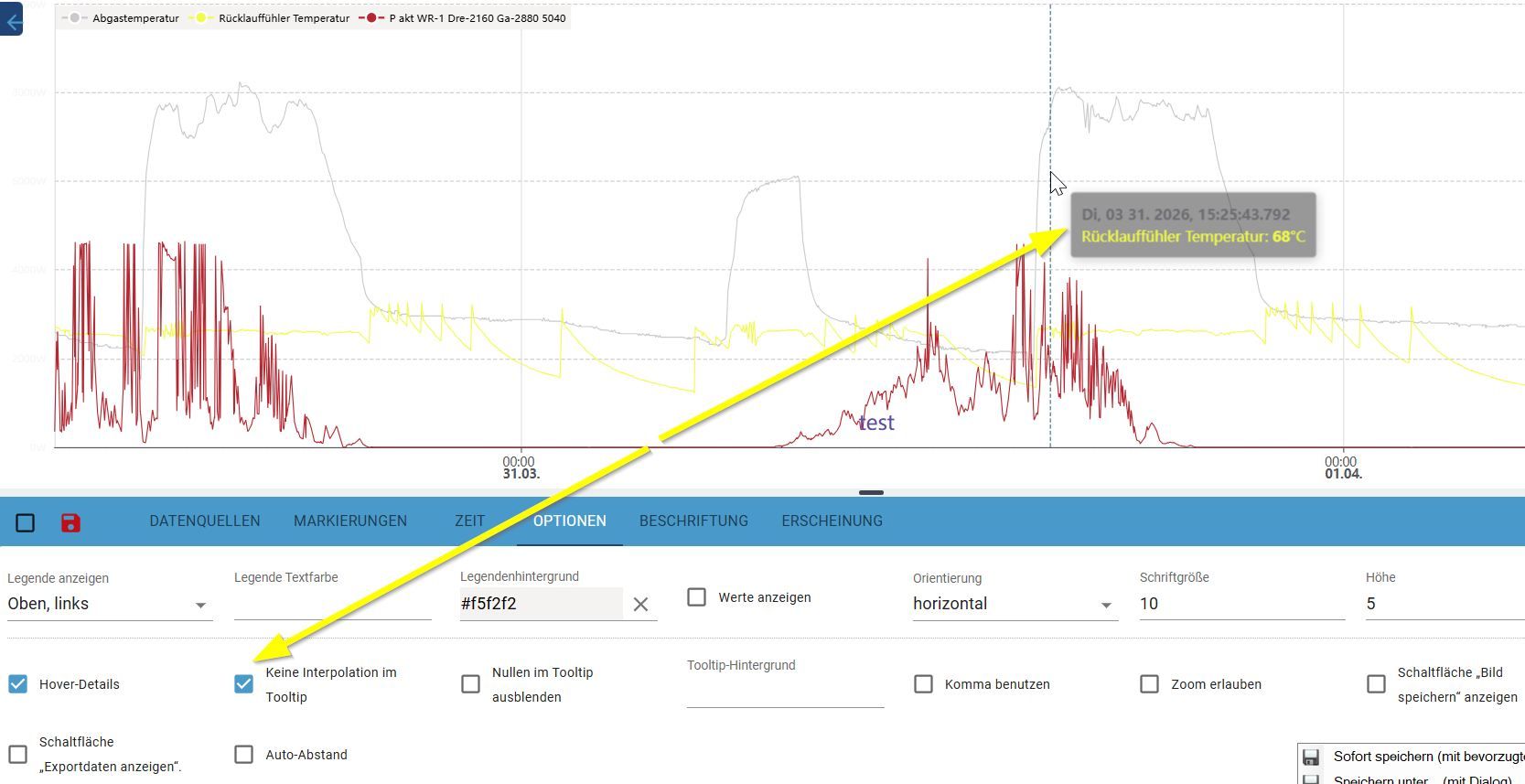Image resolution: width=1525 pixels, height=784 pixels.
Task: Toggle Abgastemperatur legend entry
Action: point(120,17)
